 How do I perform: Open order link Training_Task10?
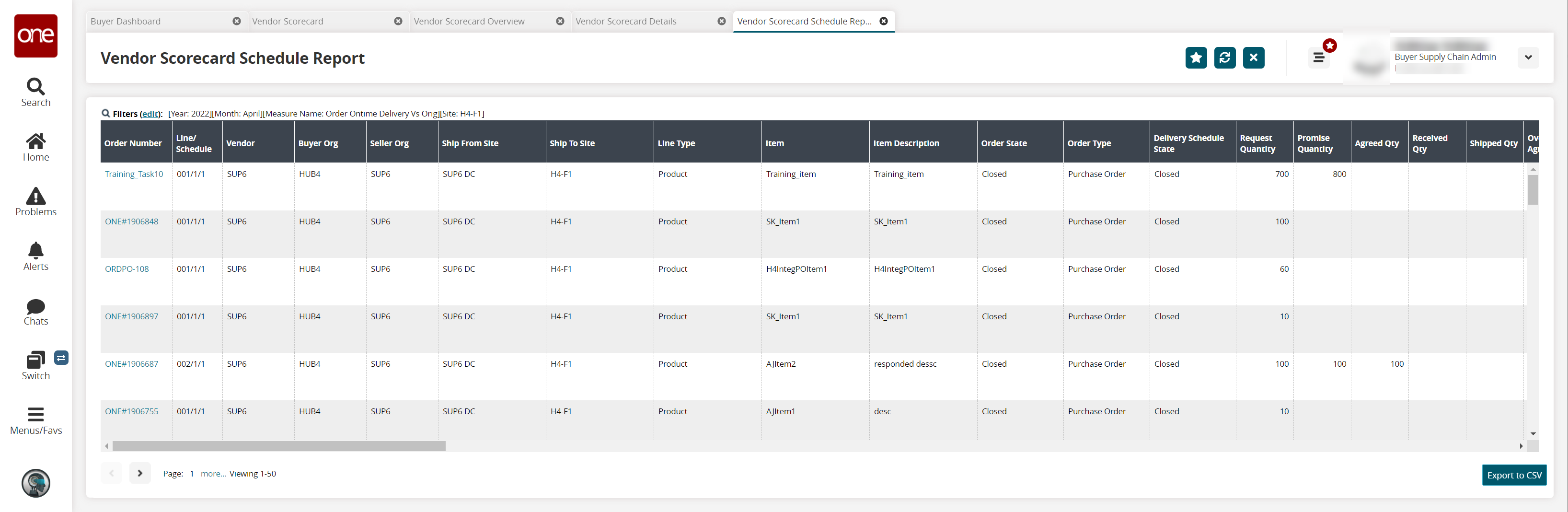tap(134, 174)
